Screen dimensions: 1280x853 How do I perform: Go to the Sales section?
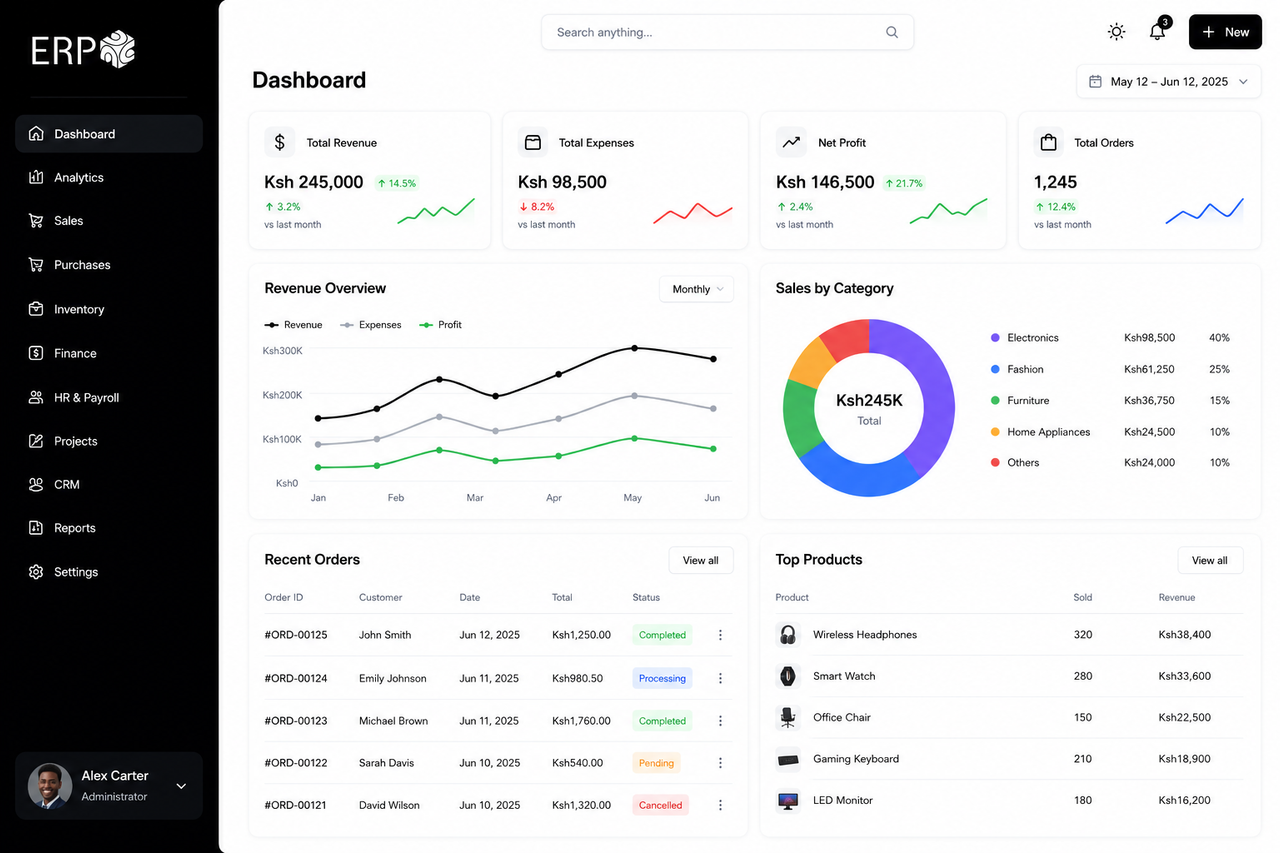(109, 221)
